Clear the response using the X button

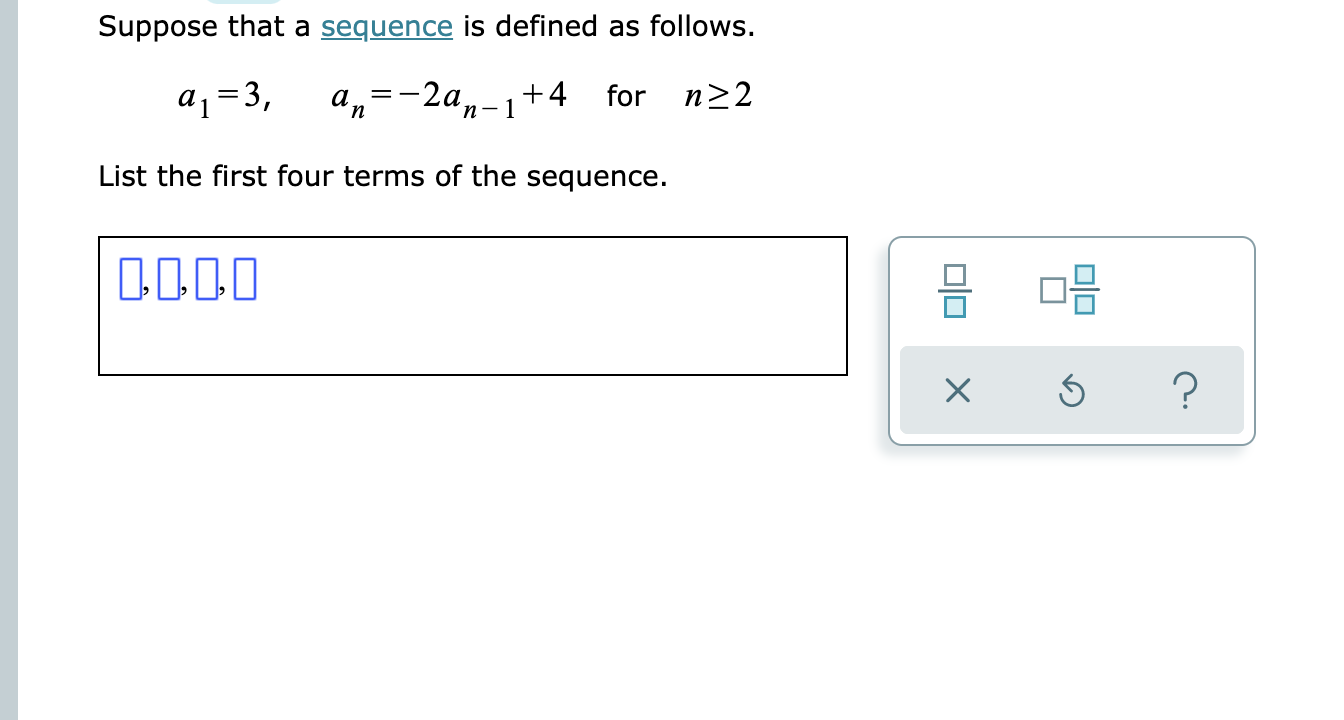pos(957,391)
